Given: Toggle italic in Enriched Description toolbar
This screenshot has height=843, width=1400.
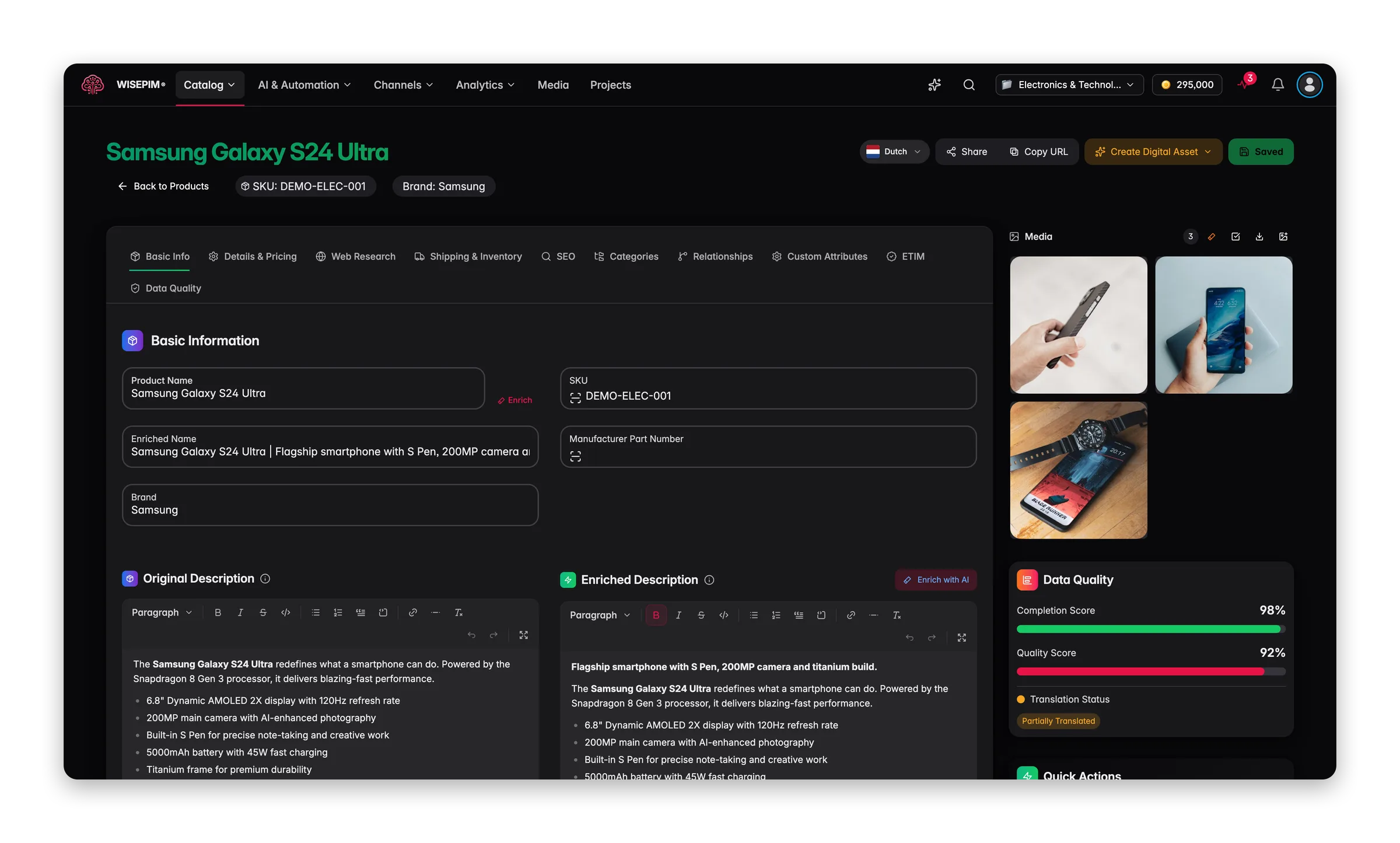Looking at the screenshot, I should tap(678, 615).
